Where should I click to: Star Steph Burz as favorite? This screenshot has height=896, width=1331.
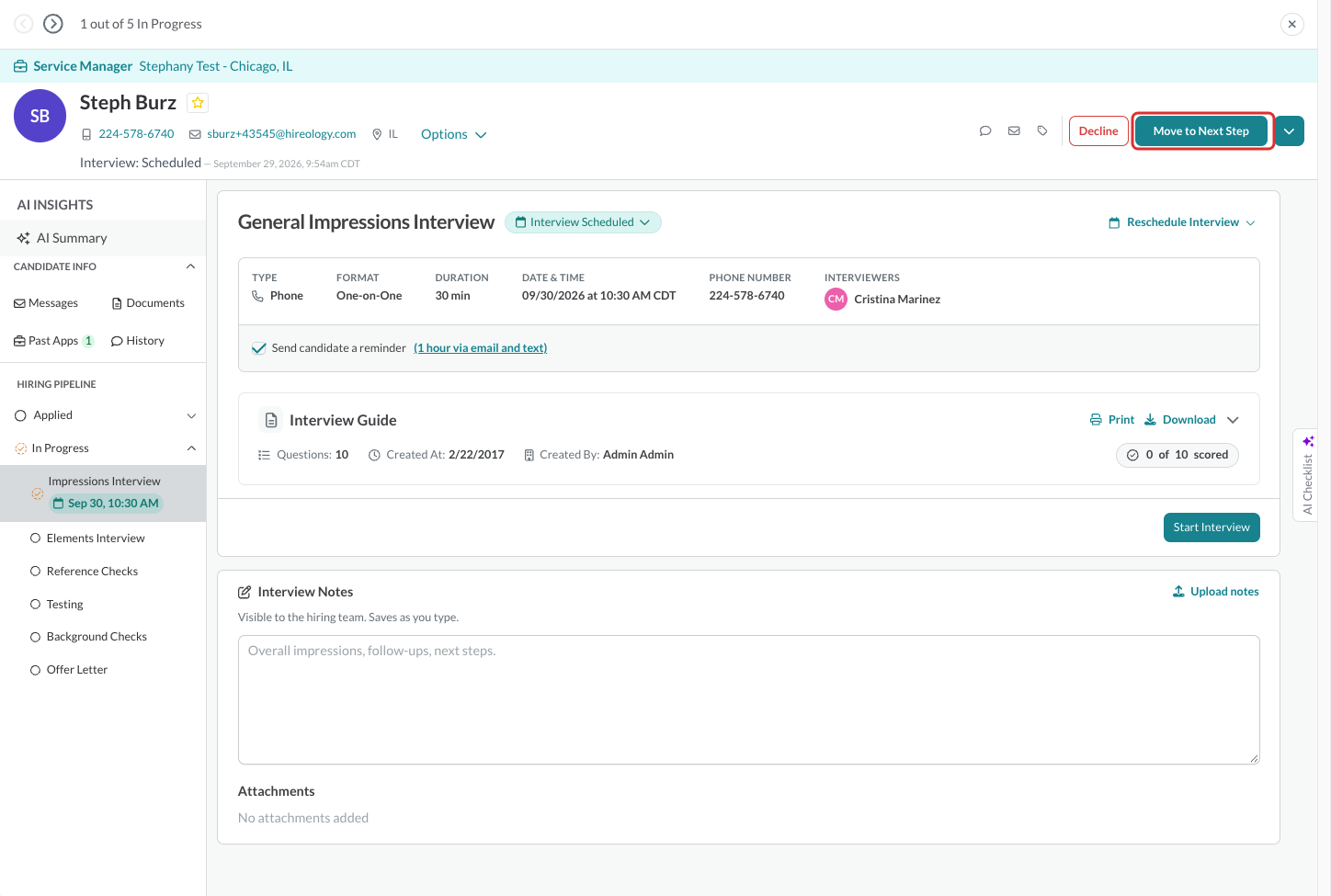[x=198, y=103]
